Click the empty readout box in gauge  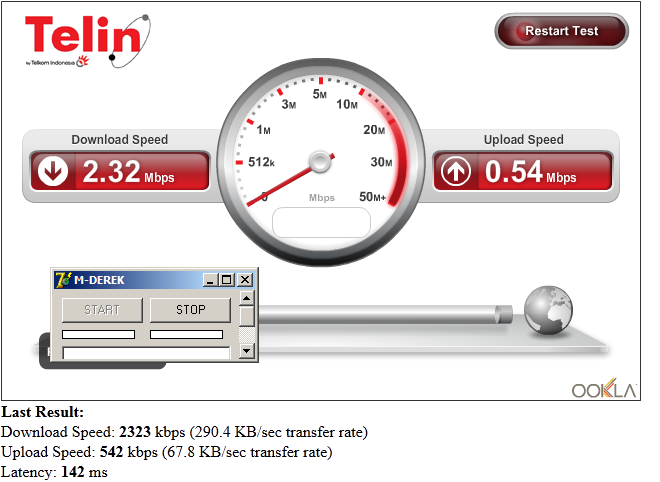[322, 222]
